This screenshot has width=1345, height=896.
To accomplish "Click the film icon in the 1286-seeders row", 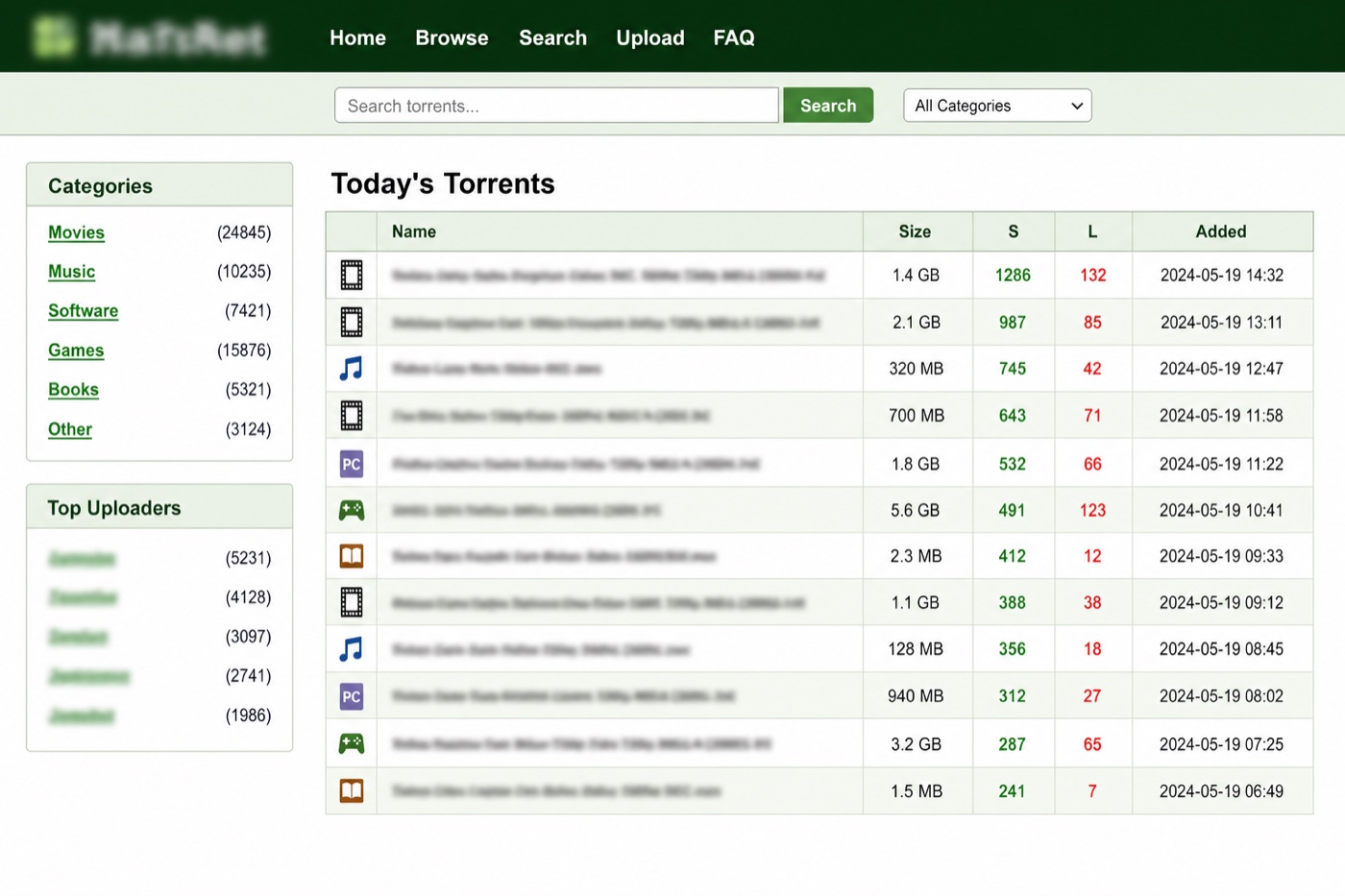I will (x=352, y=276).
